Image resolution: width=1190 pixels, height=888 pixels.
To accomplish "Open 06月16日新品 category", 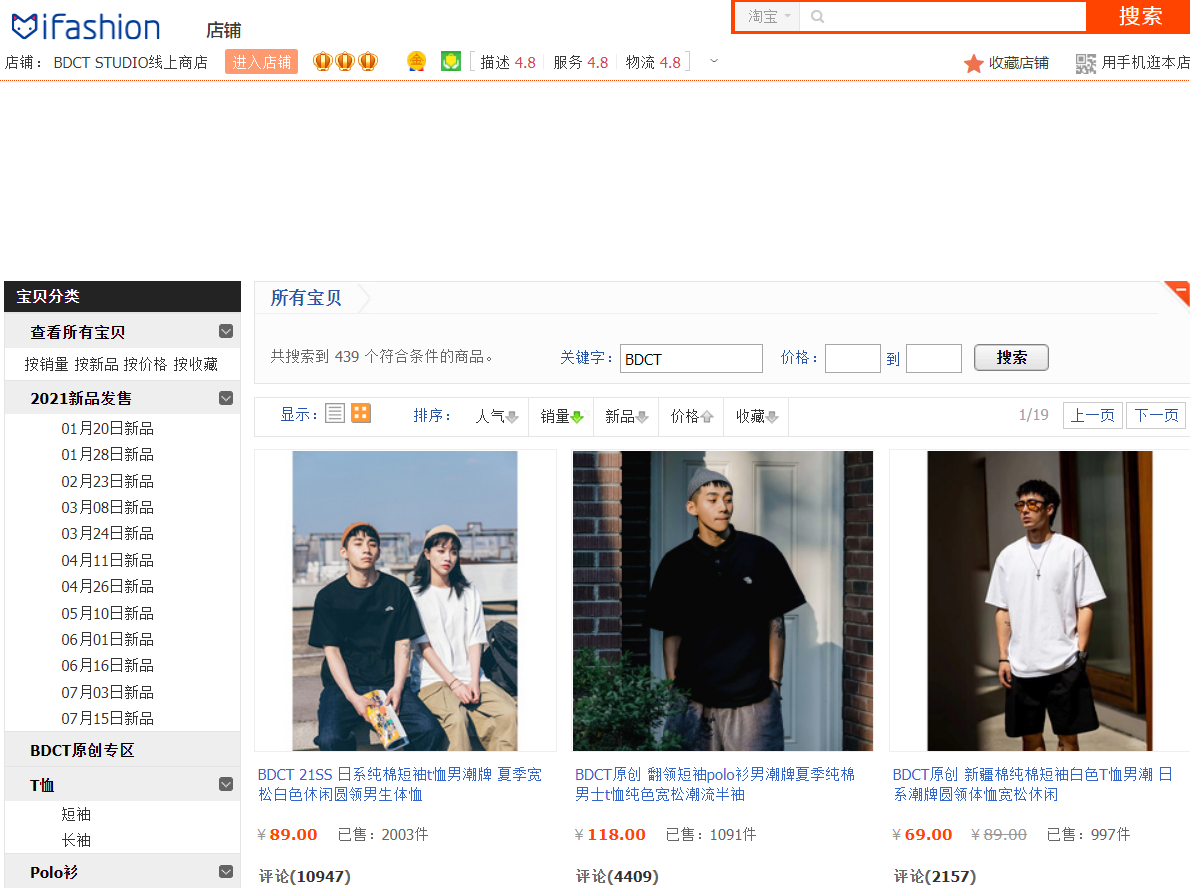I will tap(107, 666).
